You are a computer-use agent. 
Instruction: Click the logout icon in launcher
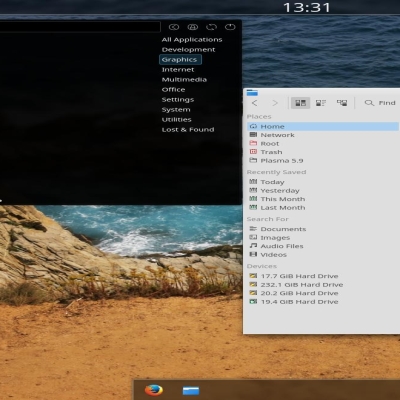tap(174, 27)
